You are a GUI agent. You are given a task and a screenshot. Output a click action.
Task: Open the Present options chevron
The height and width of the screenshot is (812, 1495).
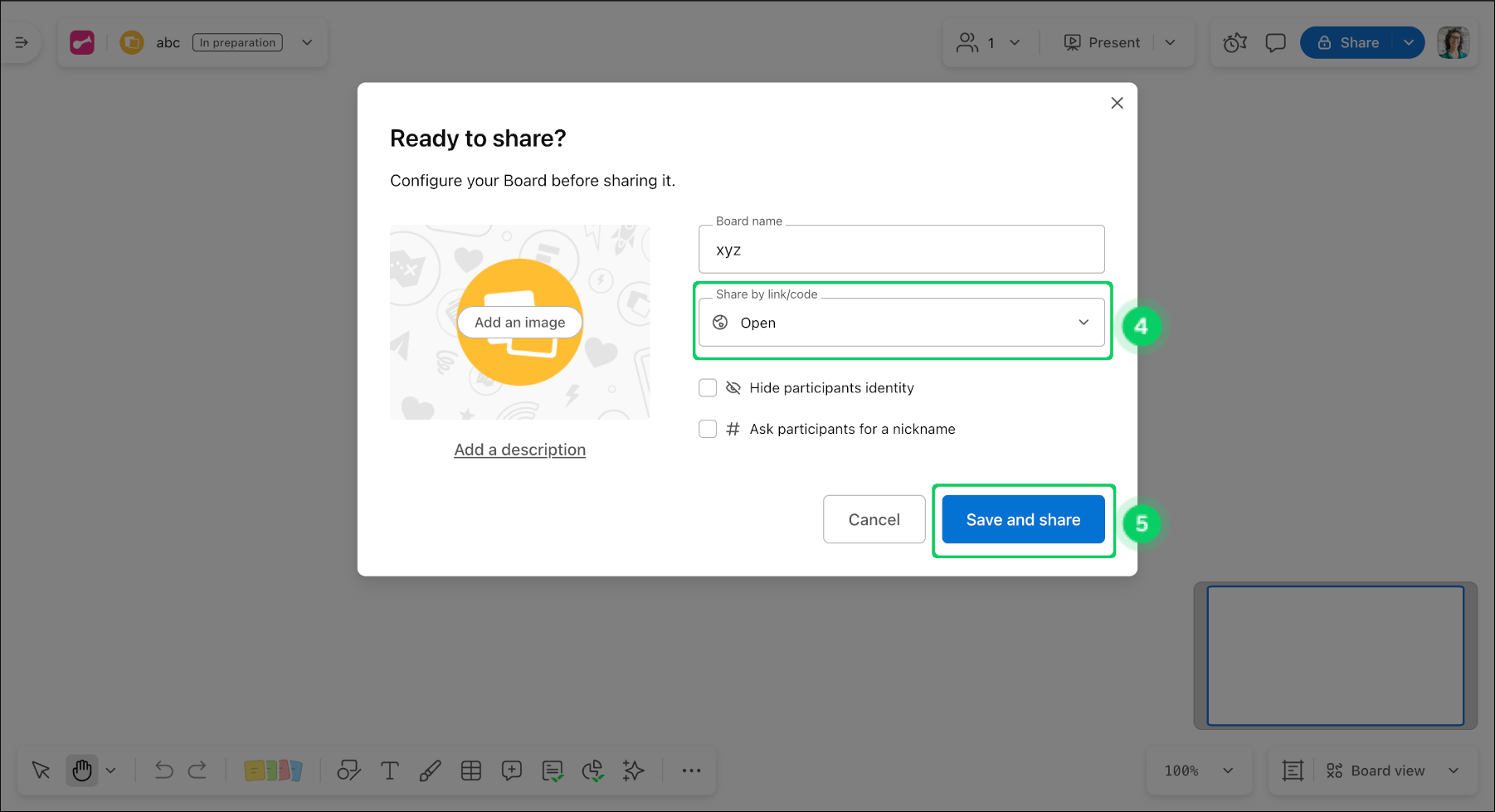tap(1170, 42)
